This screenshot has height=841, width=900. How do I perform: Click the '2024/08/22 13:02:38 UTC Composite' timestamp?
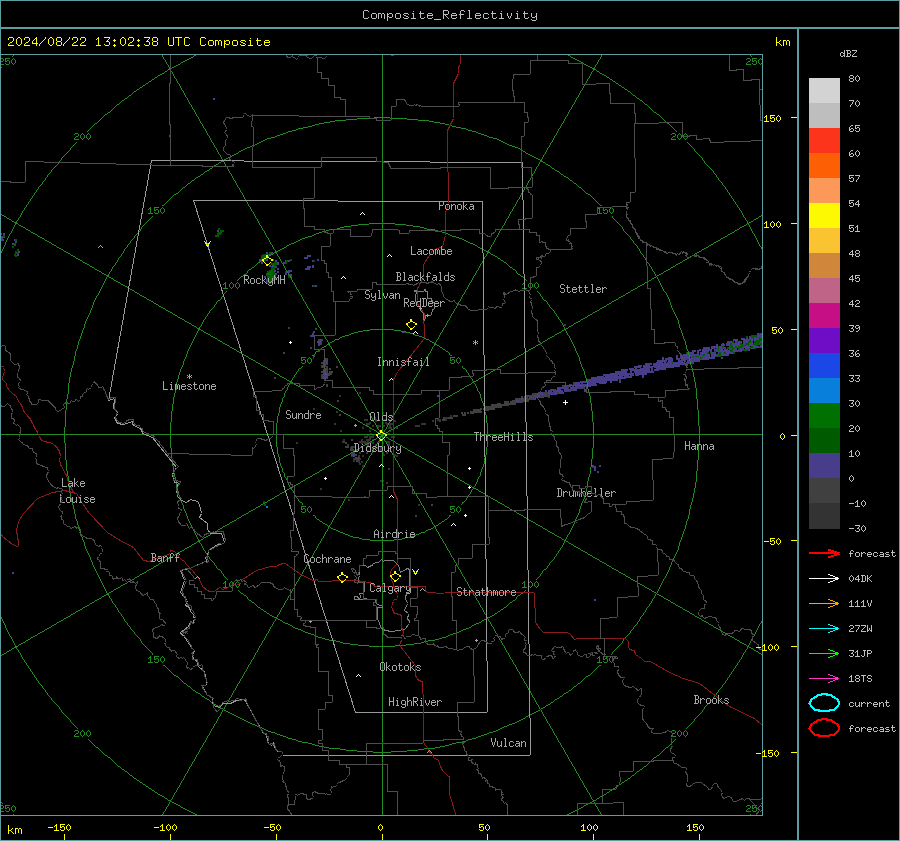(138, 42)
